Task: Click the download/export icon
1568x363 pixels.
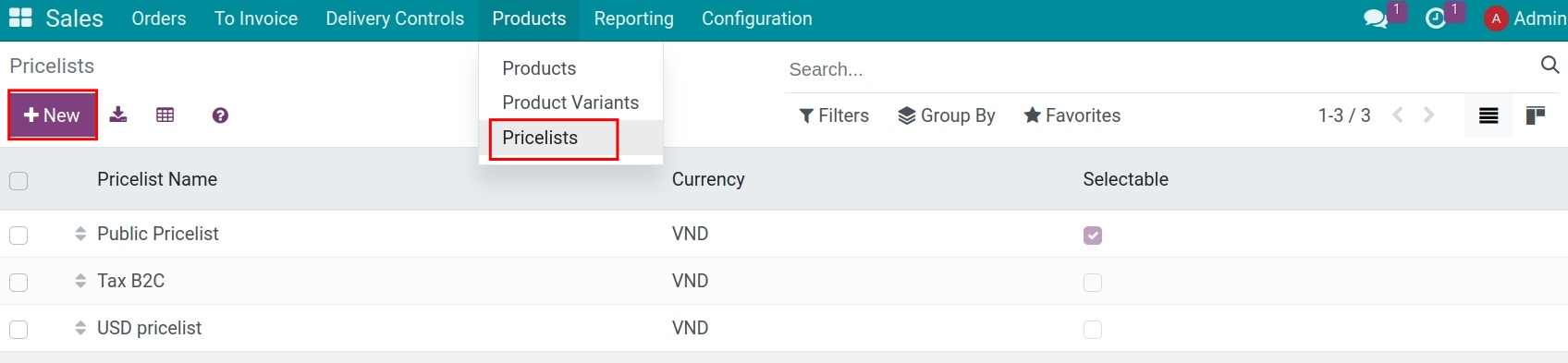Action: tap(118, 115)
